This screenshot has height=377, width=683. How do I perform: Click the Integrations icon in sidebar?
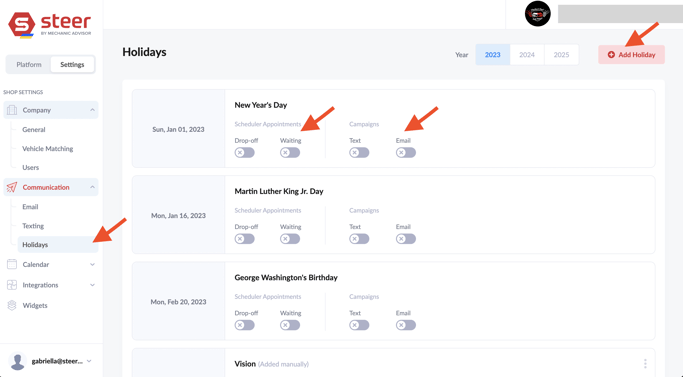click(12, 285)
